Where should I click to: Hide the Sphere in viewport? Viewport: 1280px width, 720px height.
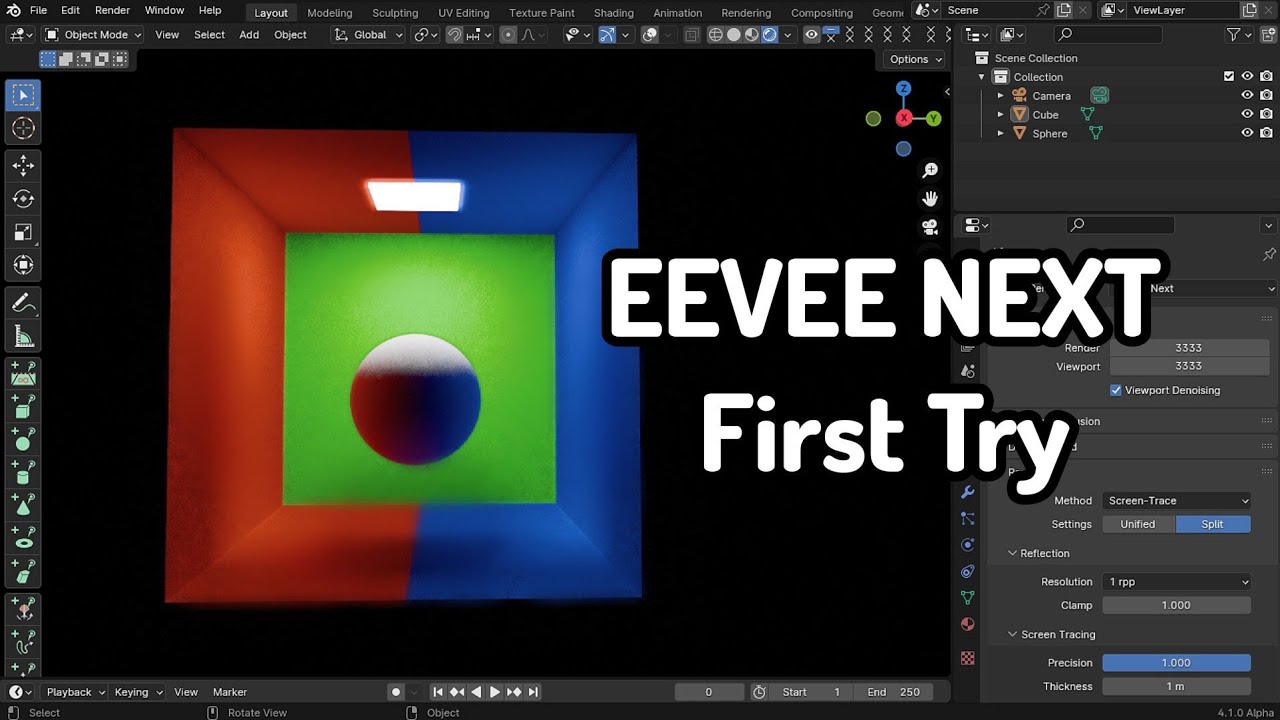(x=1247, y=134)
